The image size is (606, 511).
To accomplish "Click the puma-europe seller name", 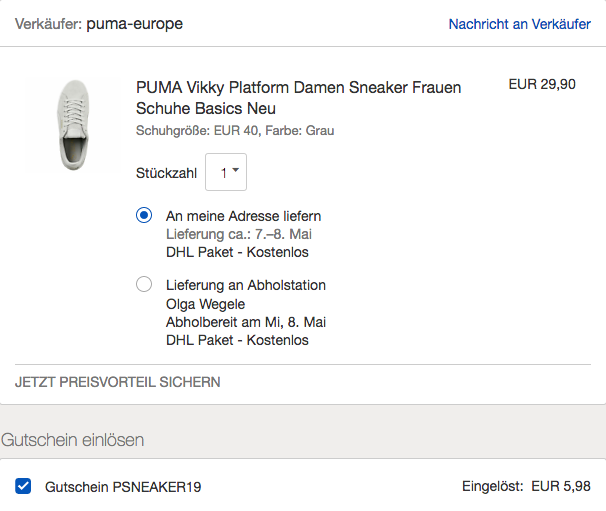I will pyautogui.click(x=134, y=24).
